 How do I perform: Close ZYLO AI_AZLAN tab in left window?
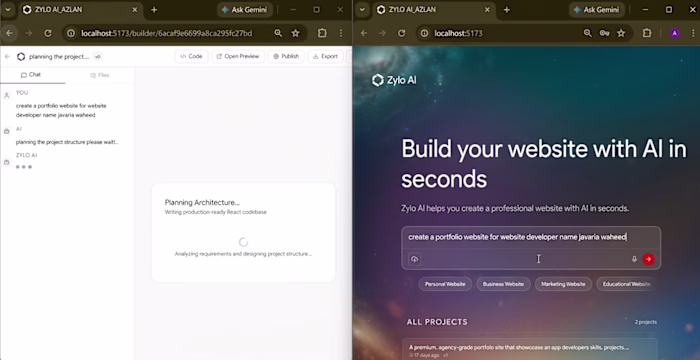pyautogui.click(x=134, y=10)
